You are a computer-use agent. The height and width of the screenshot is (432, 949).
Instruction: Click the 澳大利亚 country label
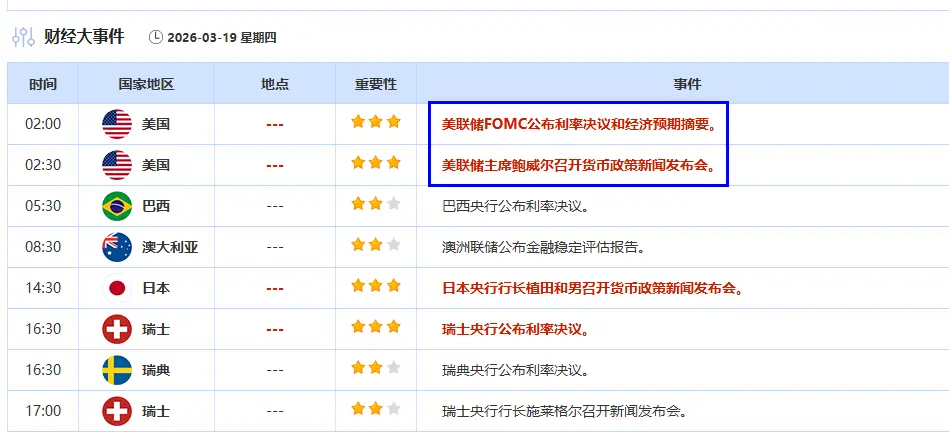(170, 247)
